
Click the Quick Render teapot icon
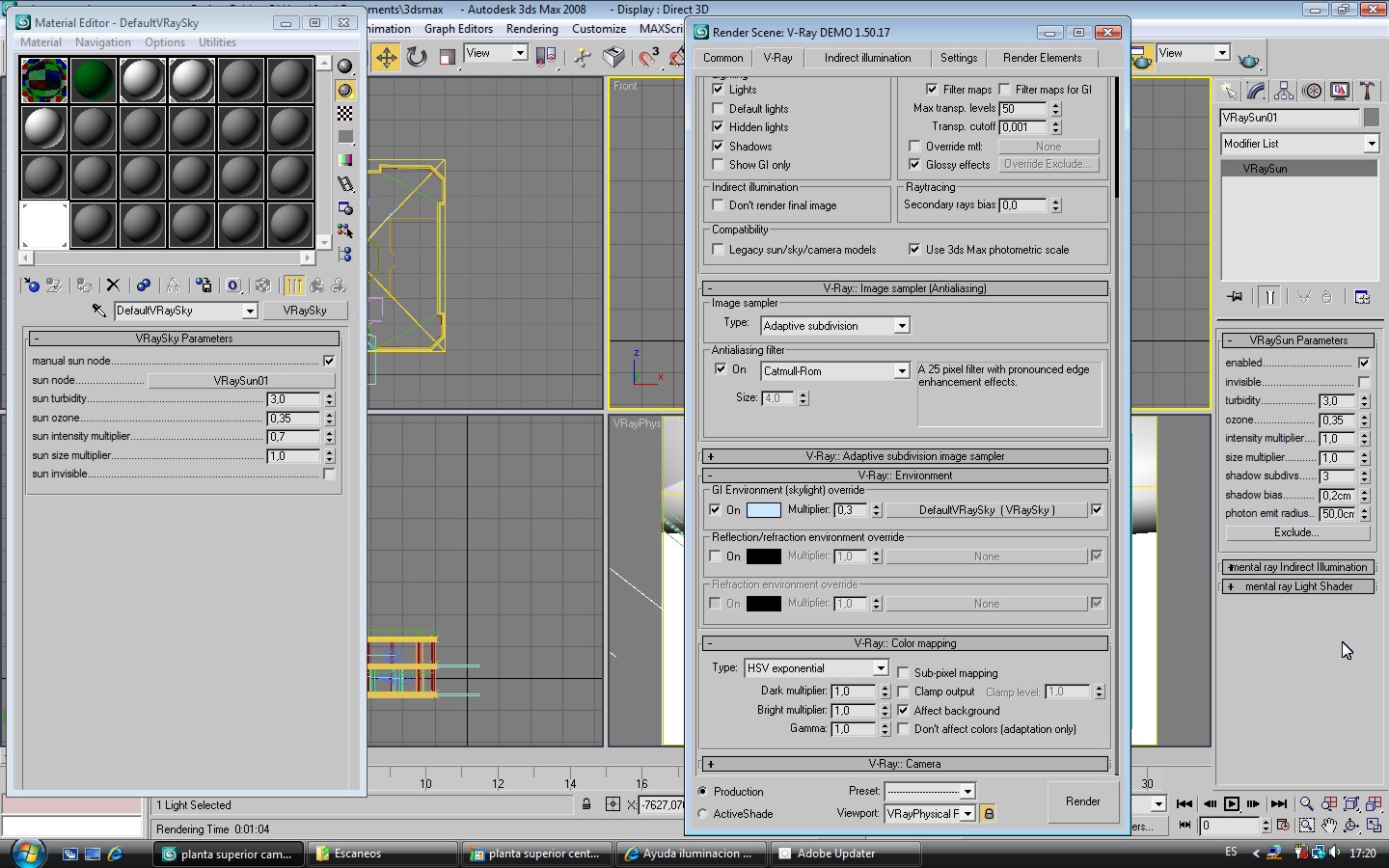click(x=1248, y=60)
